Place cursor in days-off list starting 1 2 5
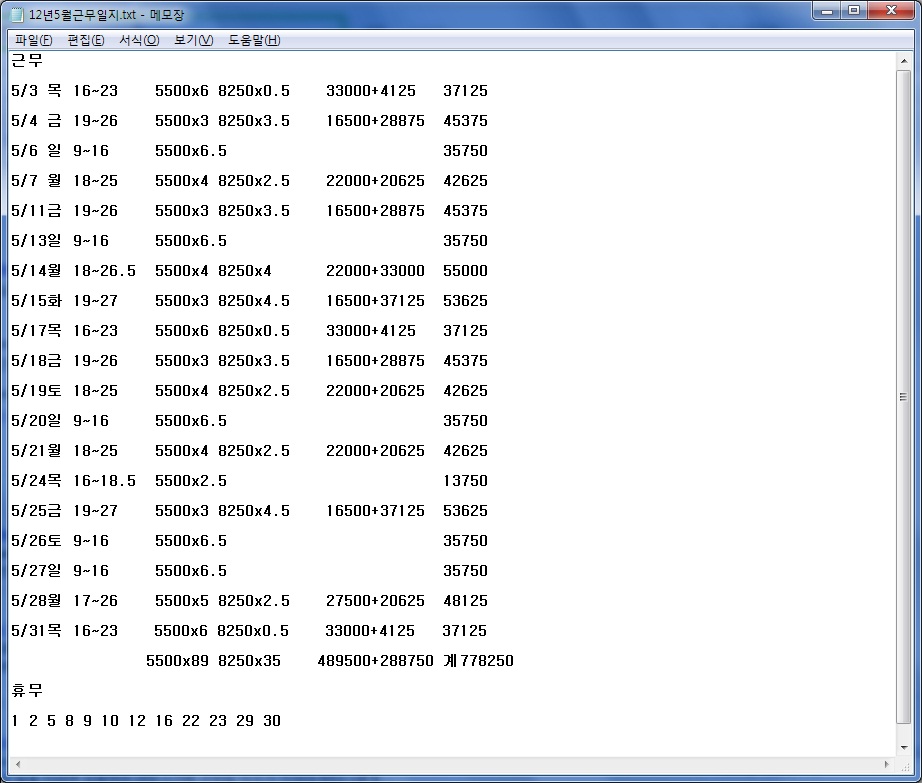Image resolution: width=922 pixels, height=783 pixels. [146, 721]
